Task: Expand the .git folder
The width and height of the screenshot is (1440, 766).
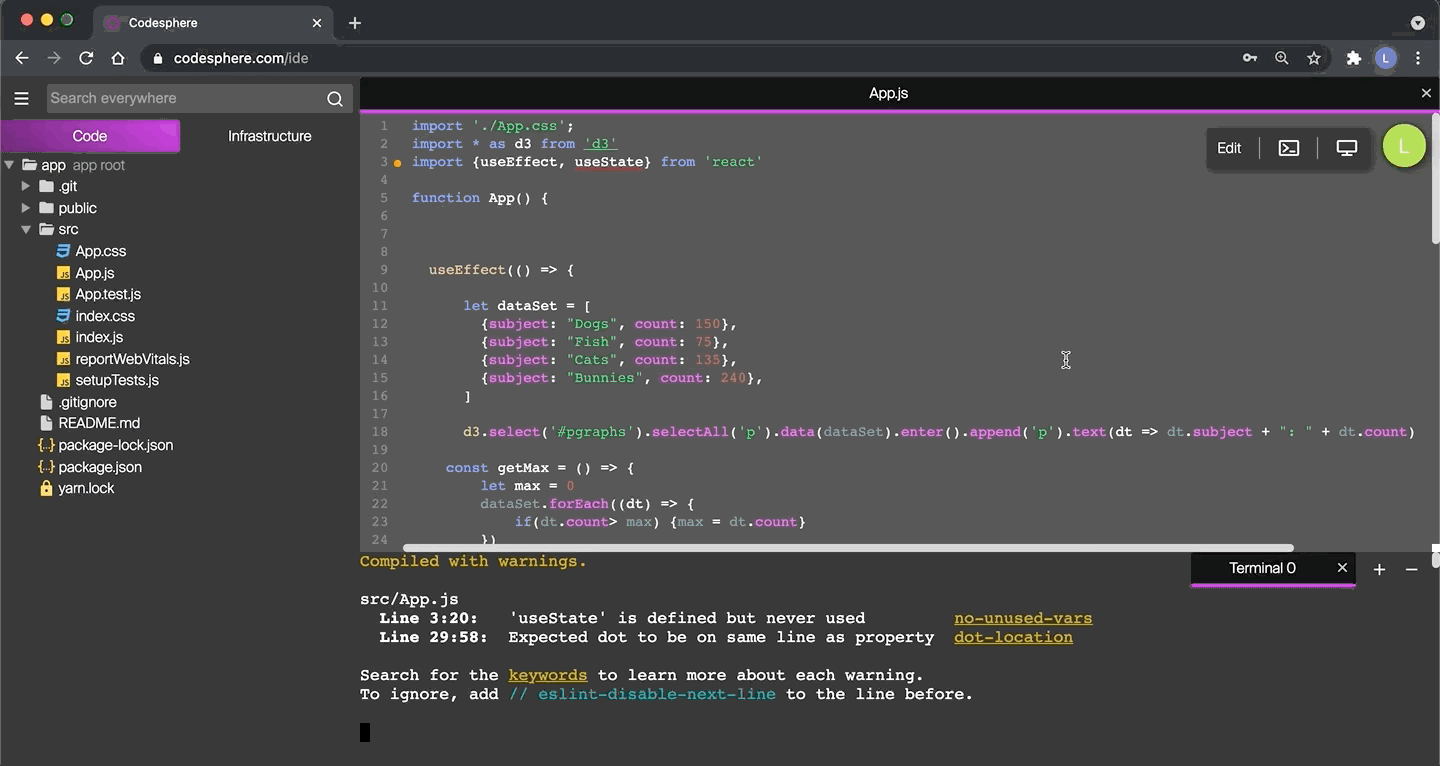Action: point(25,186)
